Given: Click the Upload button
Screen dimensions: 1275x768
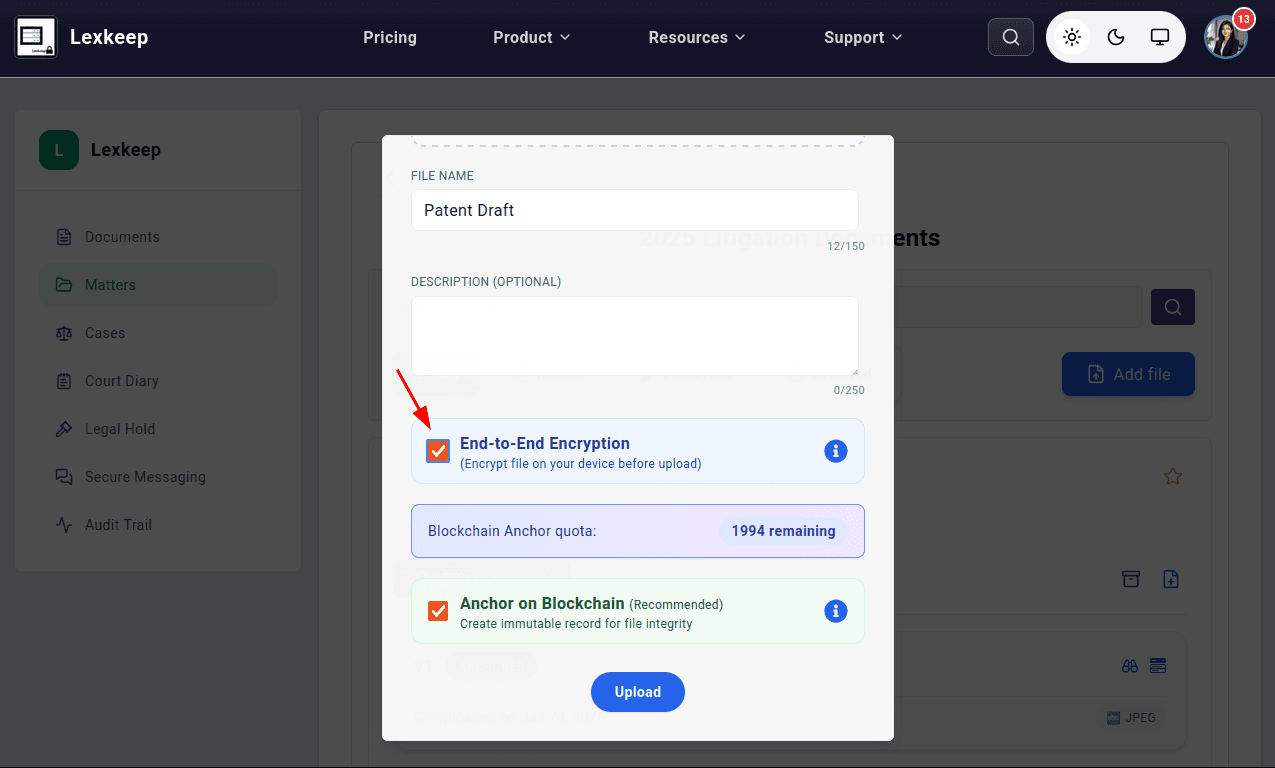Looking at the screenshot, I should [x=638, y=692].
